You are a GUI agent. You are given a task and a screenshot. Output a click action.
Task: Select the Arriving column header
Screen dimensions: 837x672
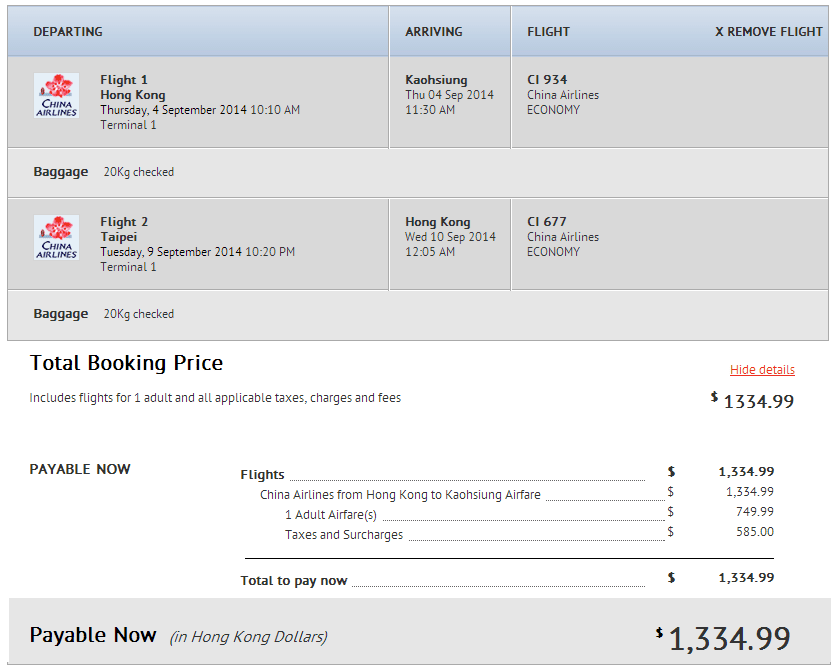click(x=433, y=32)
